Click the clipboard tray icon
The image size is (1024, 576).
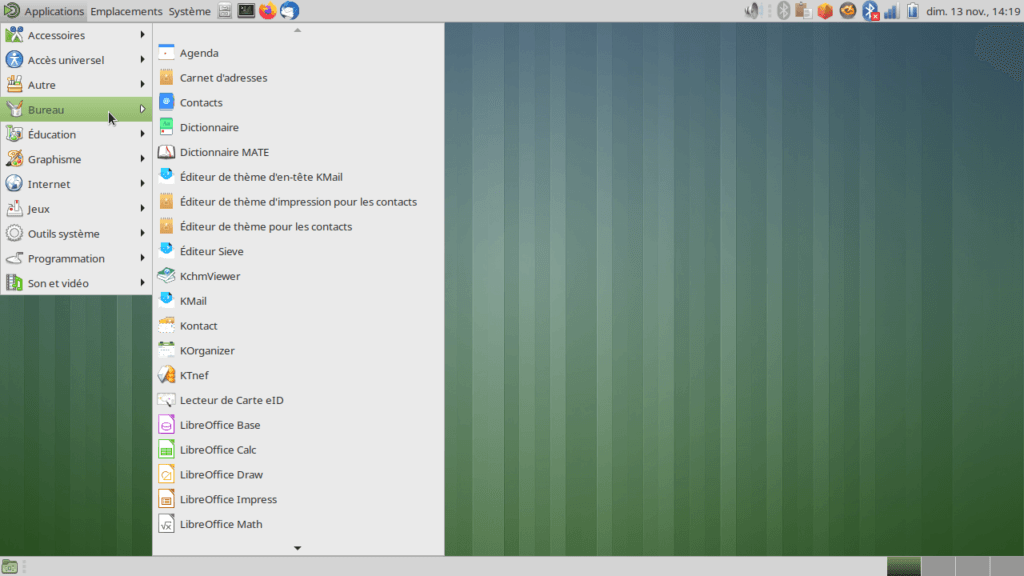804,10
